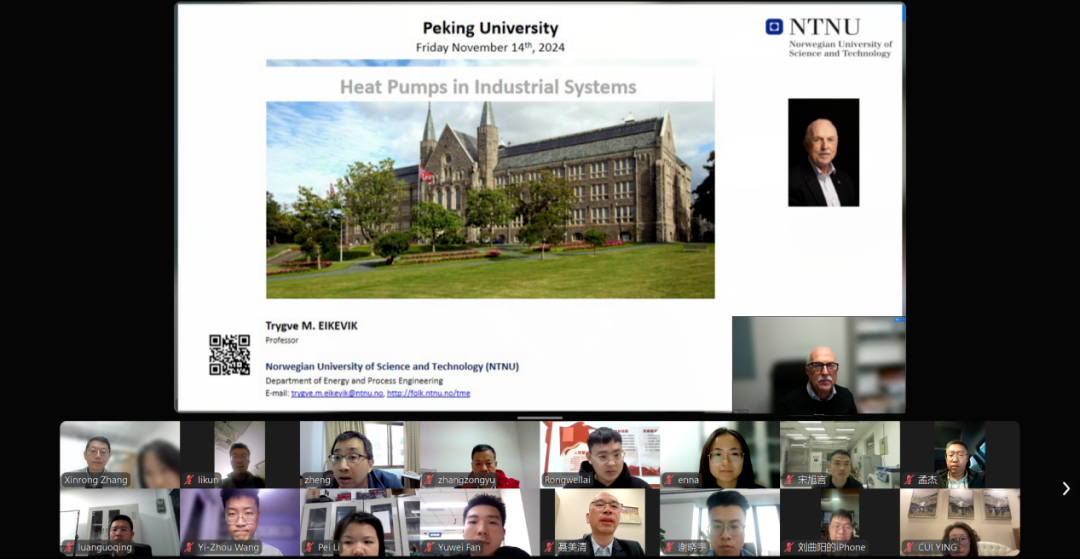Click 'Norwegian University of Science and Technology (NTNU)' line
Screen dimensions: 1080x559
[x=392, y=366]
